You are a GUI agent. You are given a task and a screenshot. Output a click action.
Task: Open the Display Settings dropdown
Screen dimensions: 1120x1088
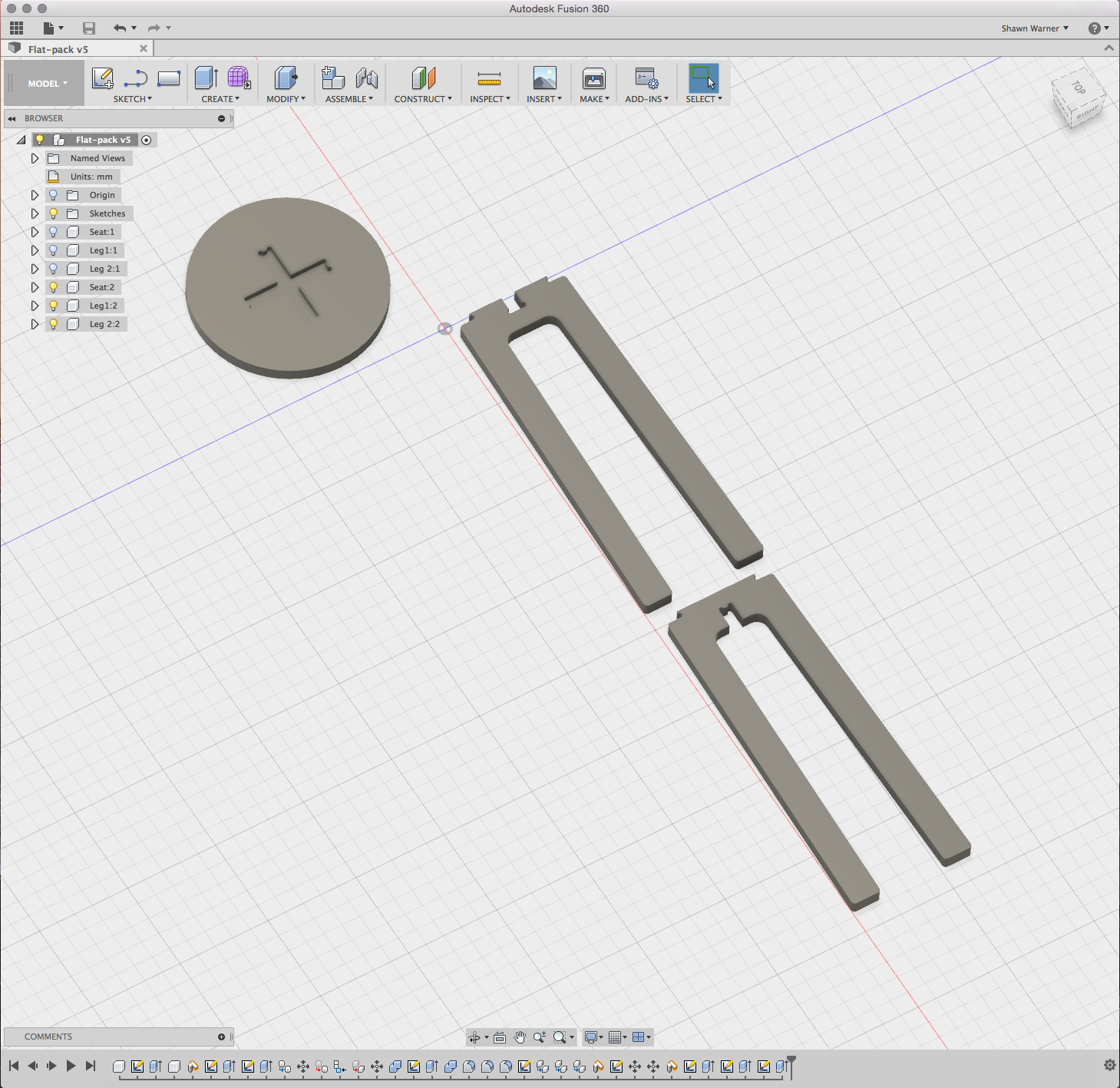pos(591,1037)
